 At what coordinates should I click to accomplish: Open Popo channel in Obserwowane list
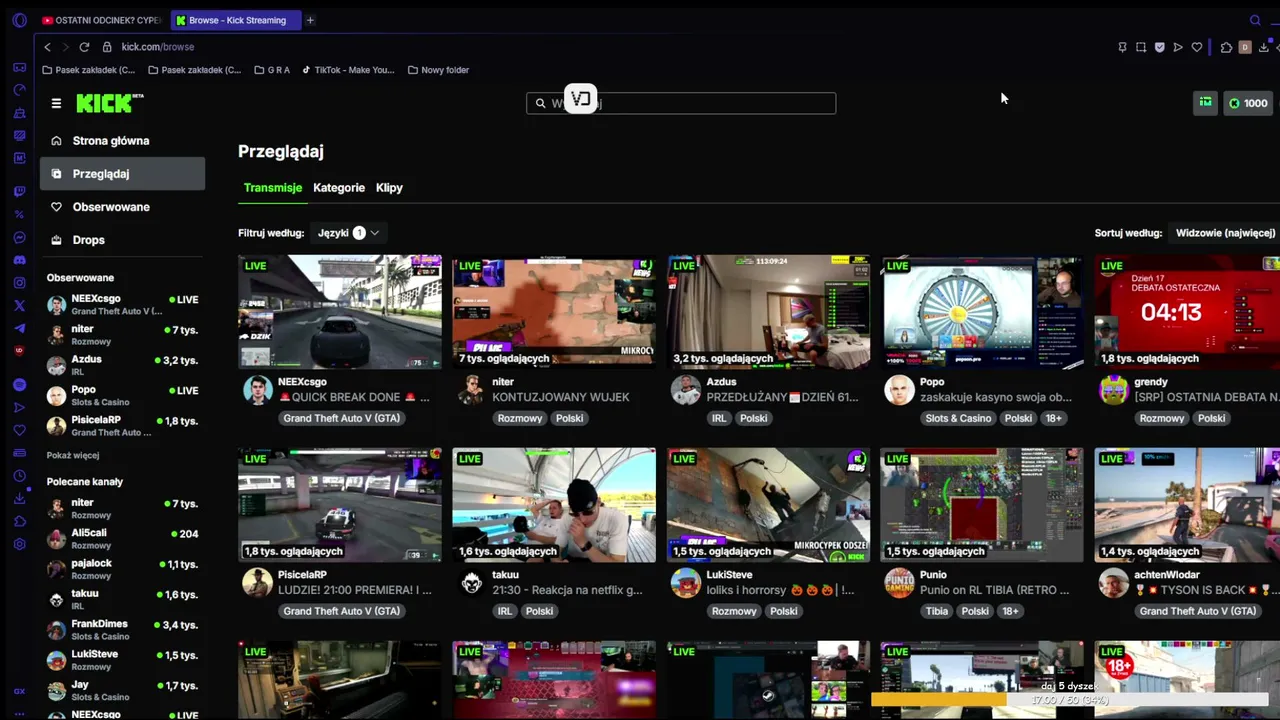point(122,395)
